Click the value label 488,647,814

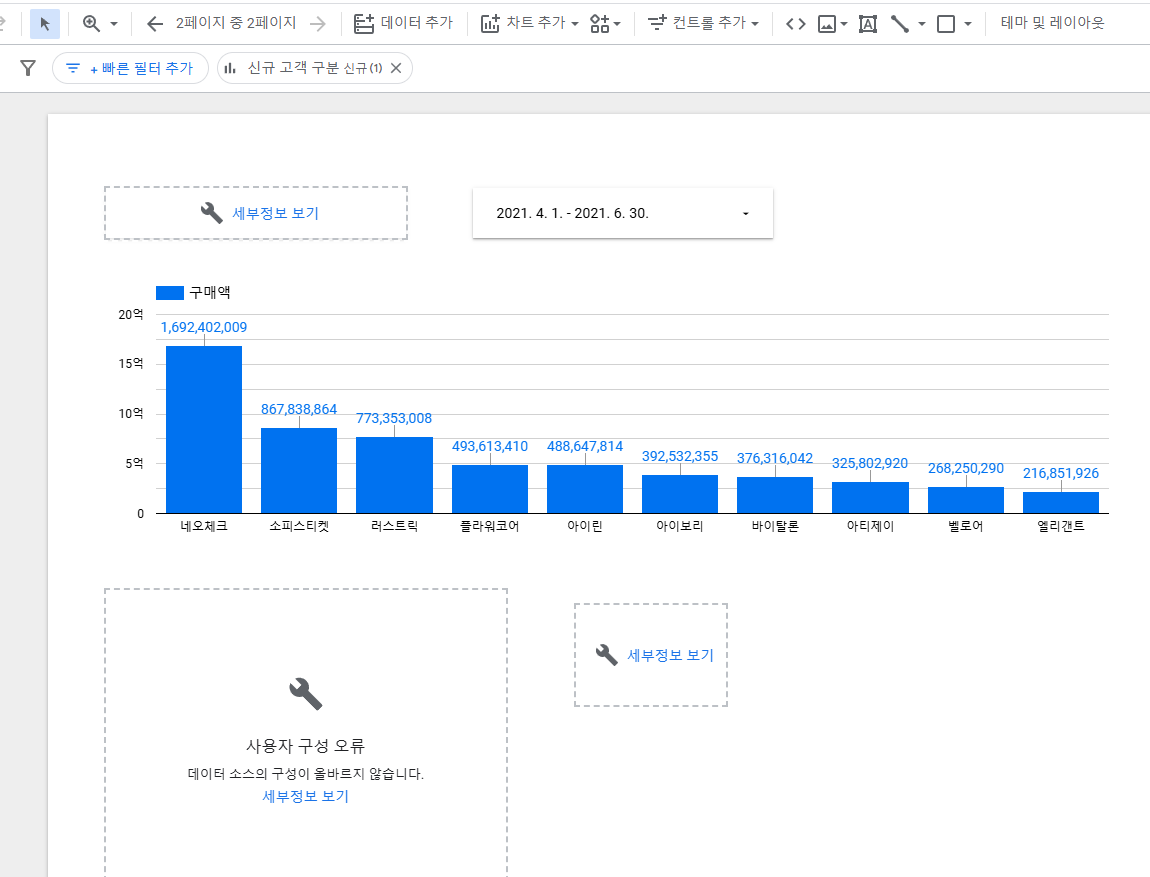tap(585, 446)
